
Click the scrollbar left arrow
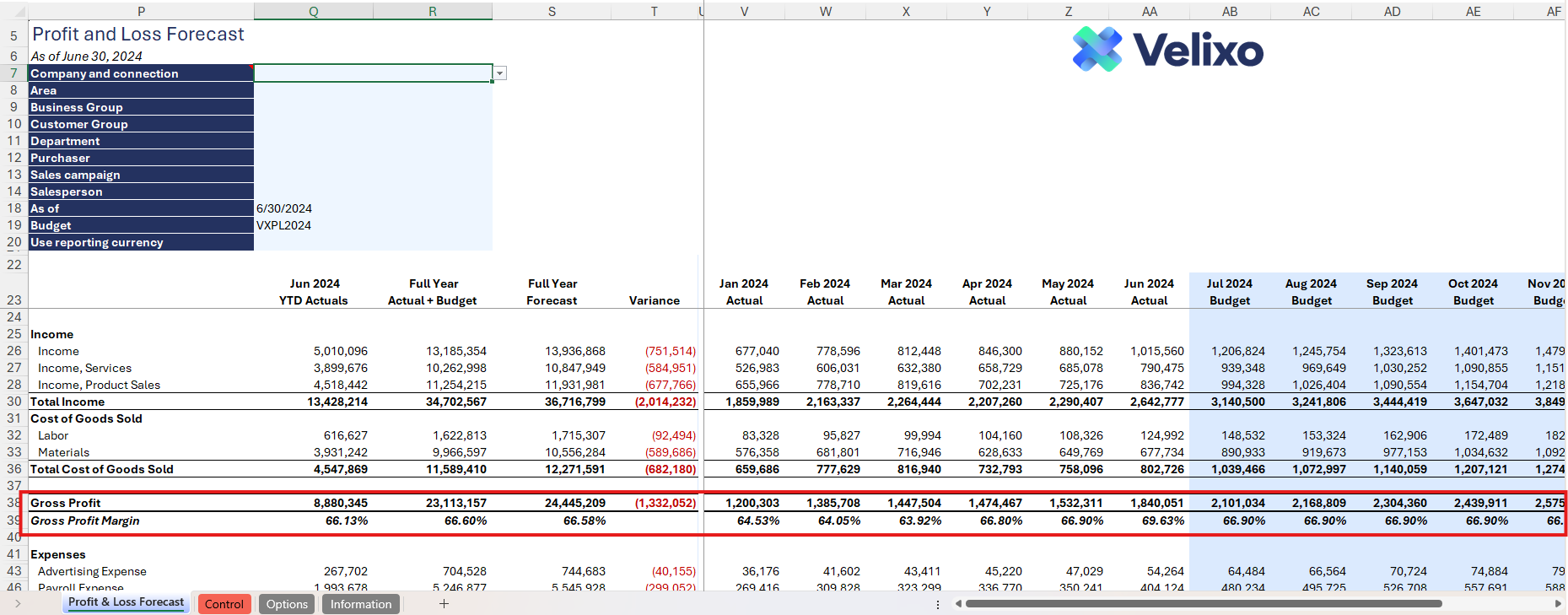(x=958, y=603)
